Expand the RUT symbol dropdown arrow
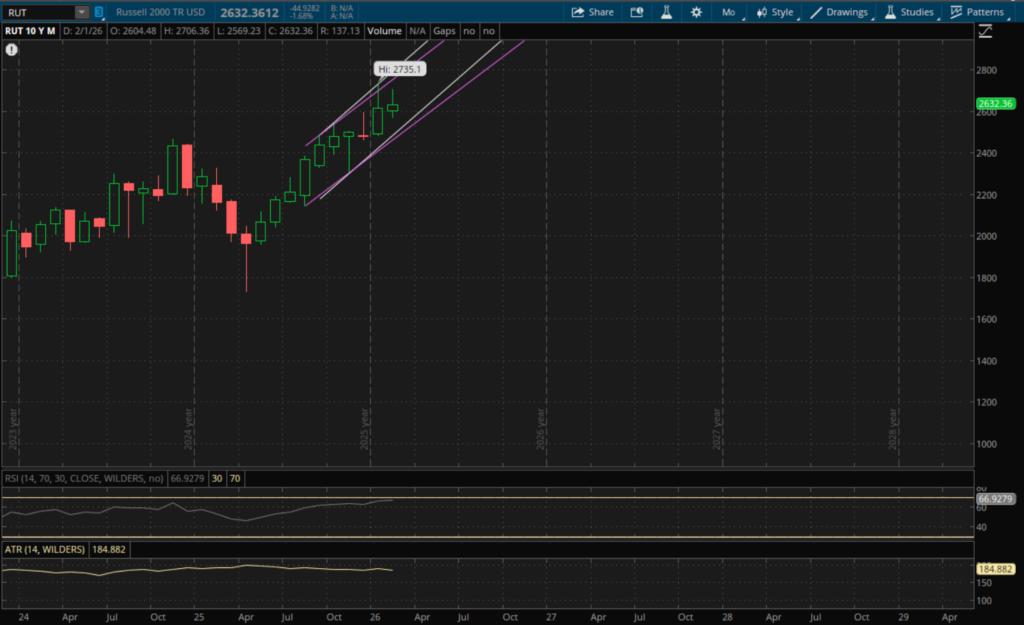1024x625 pixels. (x=81, y=12)
